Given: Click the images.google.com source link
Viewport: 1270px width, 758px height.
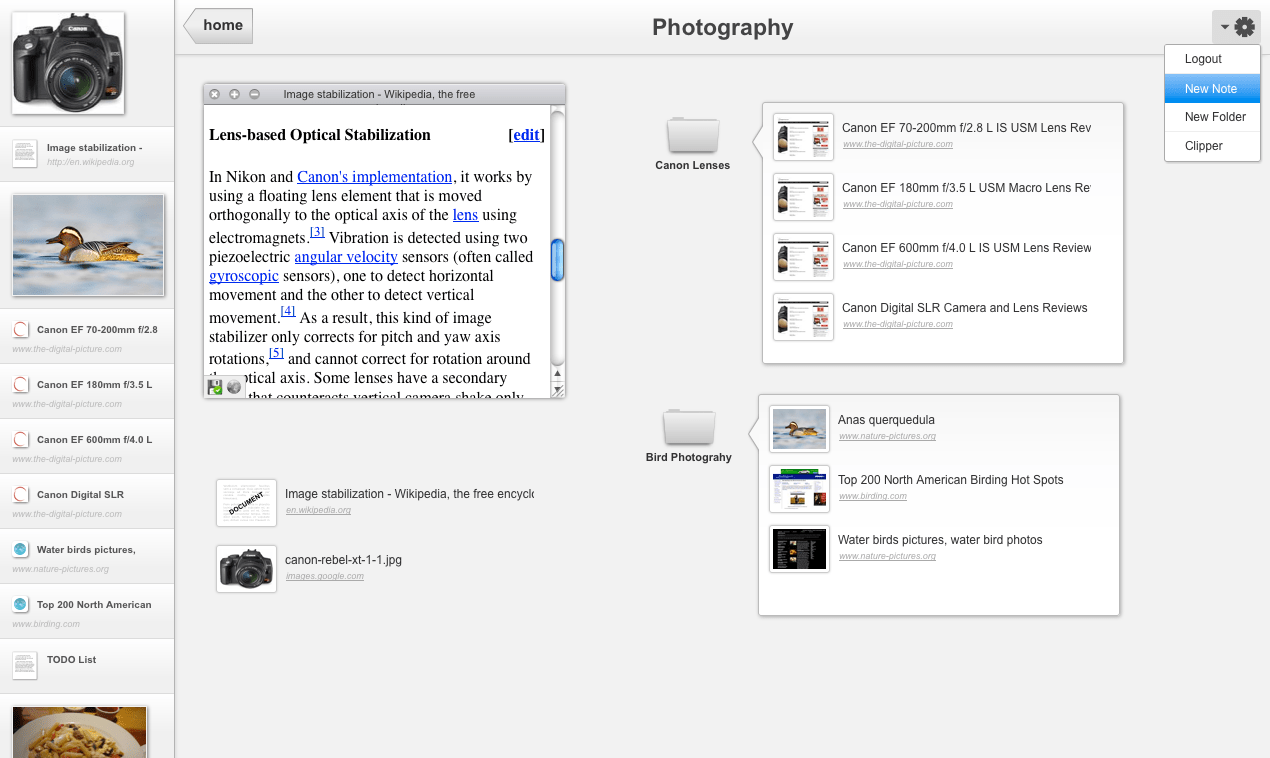Looking at the screenshot, I should 324,576.
